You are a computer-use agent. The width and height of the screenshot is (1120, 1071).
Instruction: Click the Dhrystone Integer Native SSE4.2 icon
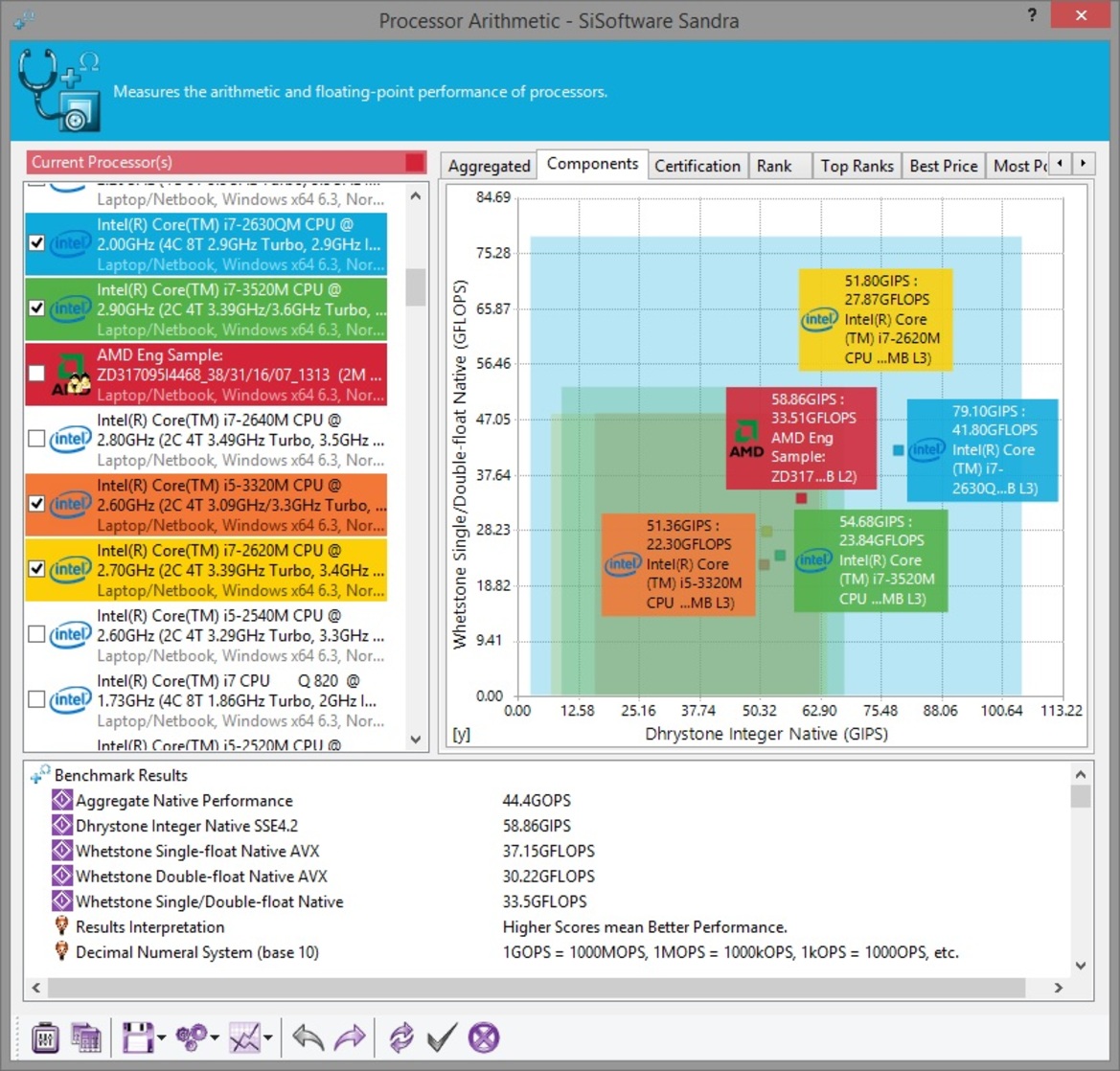62,826
